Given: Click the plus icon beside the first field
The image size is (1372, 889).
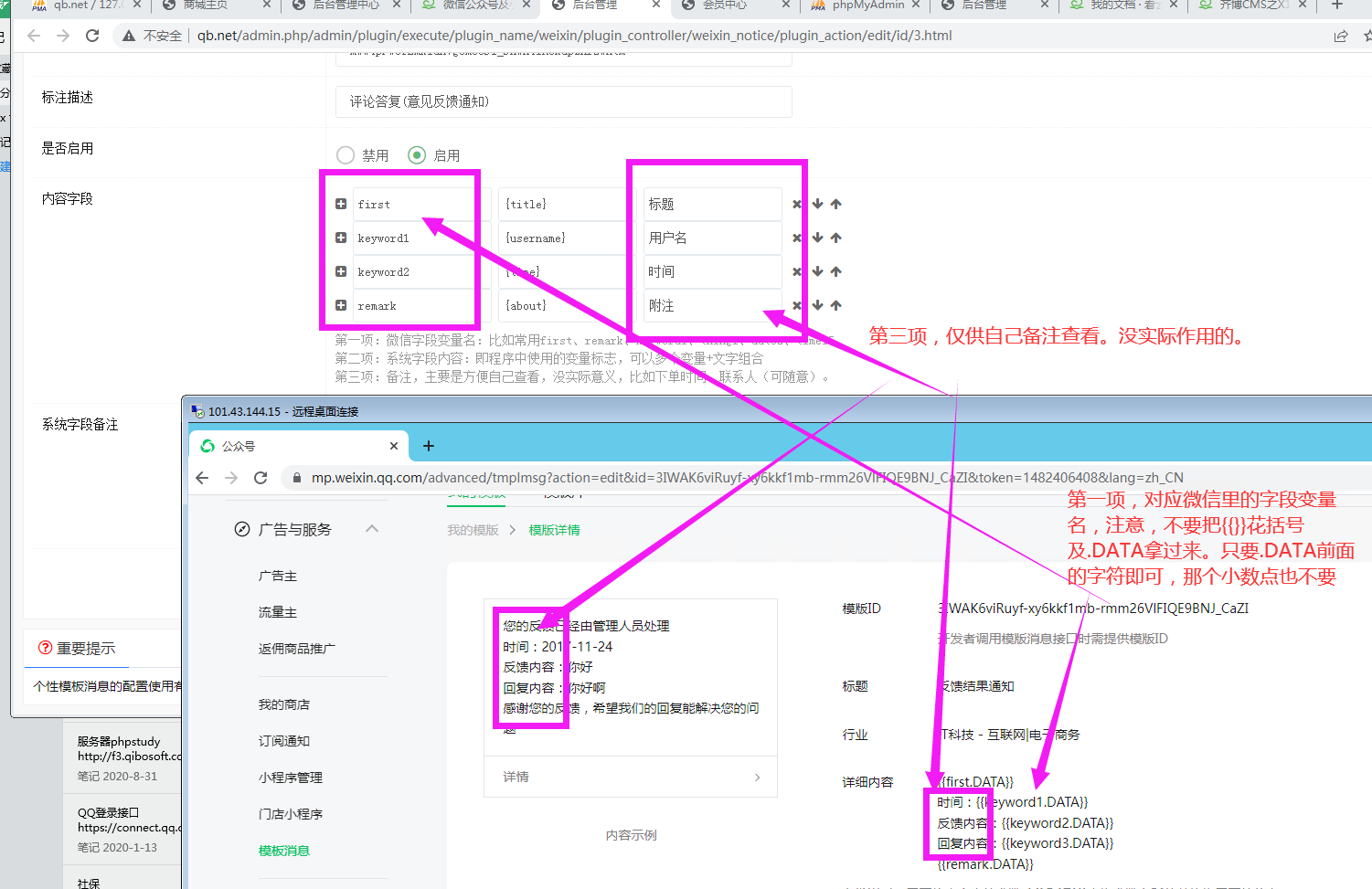Looking at the screenshot, I should 341,204.
